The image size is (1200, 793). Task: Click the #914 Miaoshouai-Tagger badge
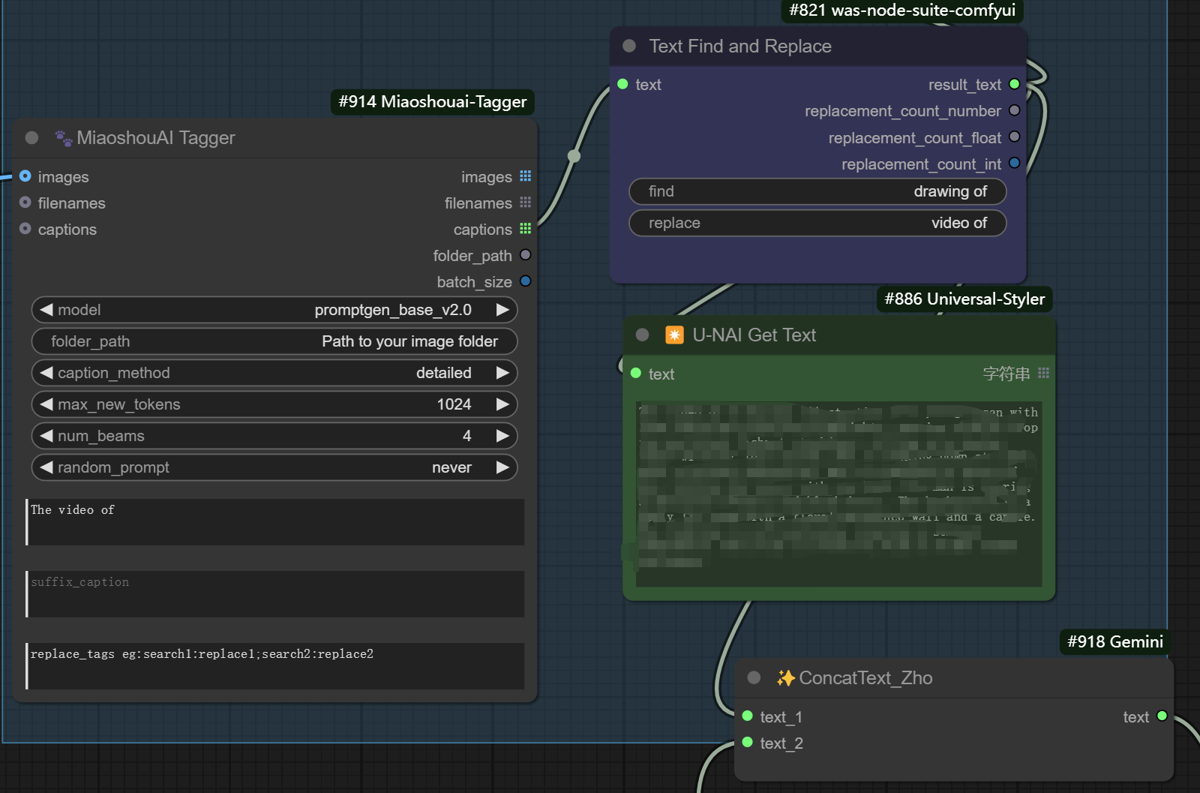tap(432, 101)
